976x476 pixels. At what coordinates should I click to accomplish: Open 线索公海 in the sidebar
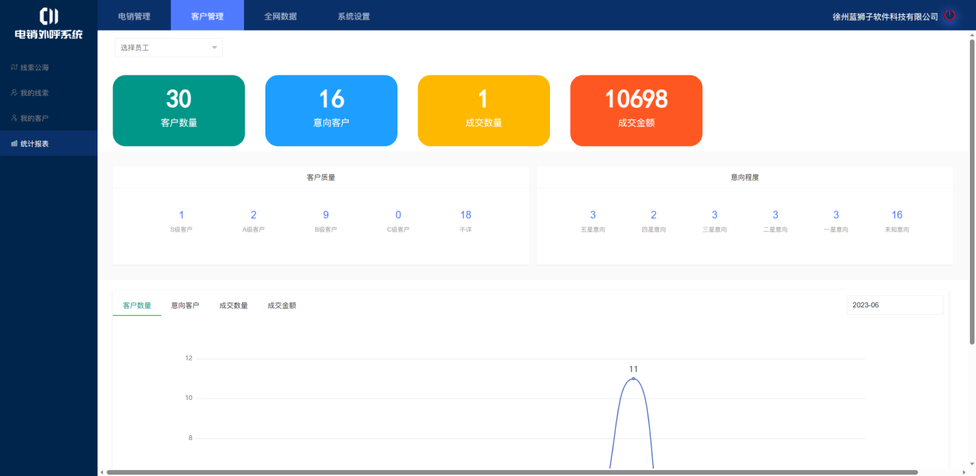(34, 68)
